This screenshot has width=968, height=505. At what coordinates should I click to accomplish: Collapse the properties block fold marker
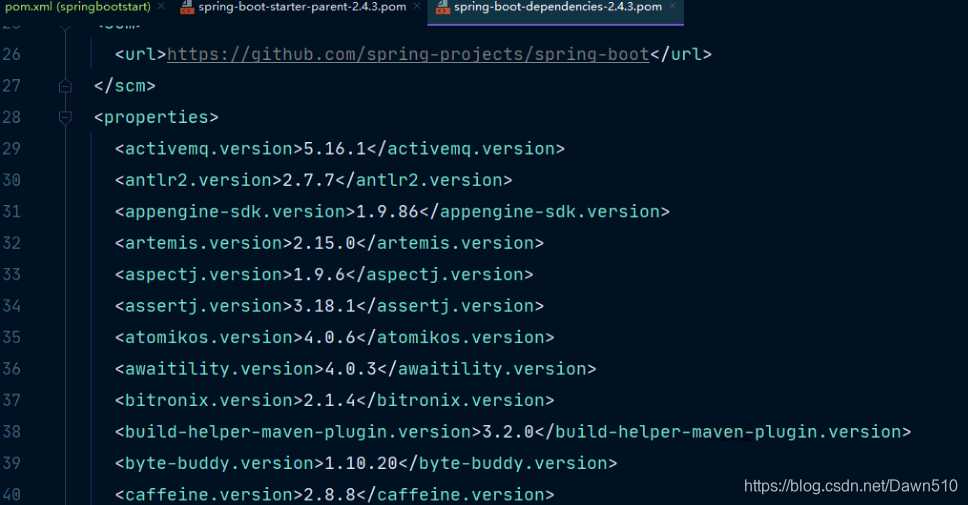coord(65,117)
